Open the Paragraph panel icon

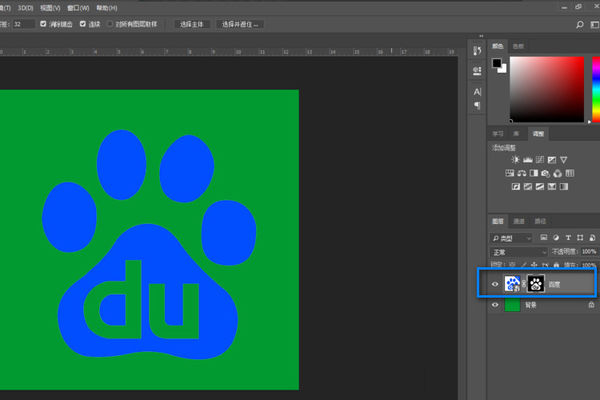tap(477, 105)
